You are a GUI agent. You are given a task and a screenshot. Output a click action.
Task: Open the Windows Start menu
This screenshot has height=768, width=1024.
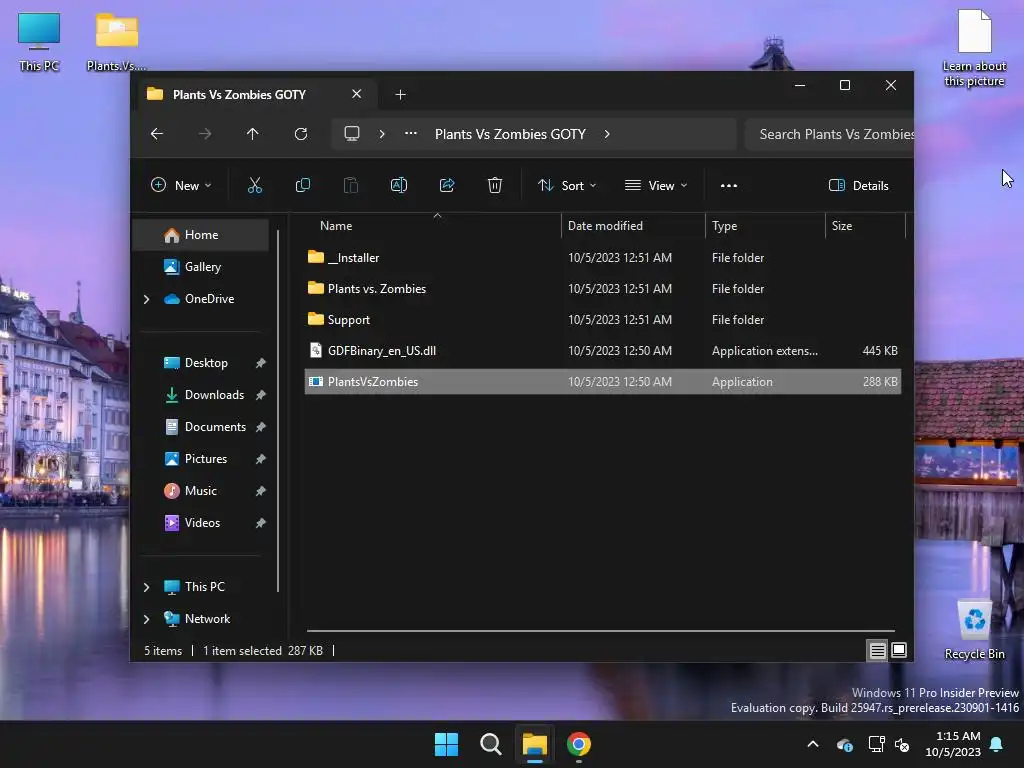pyautogui.click(x=447, y=744)
